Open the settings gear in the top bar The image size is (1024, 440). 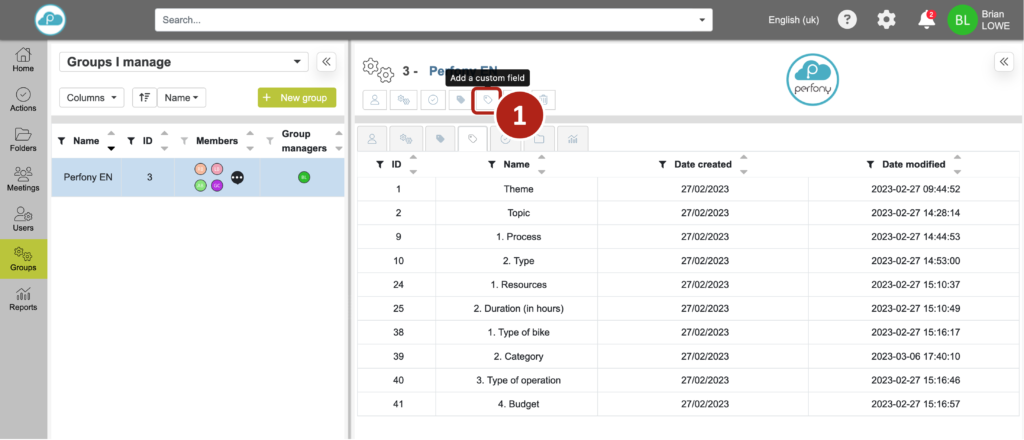point(886,20)
